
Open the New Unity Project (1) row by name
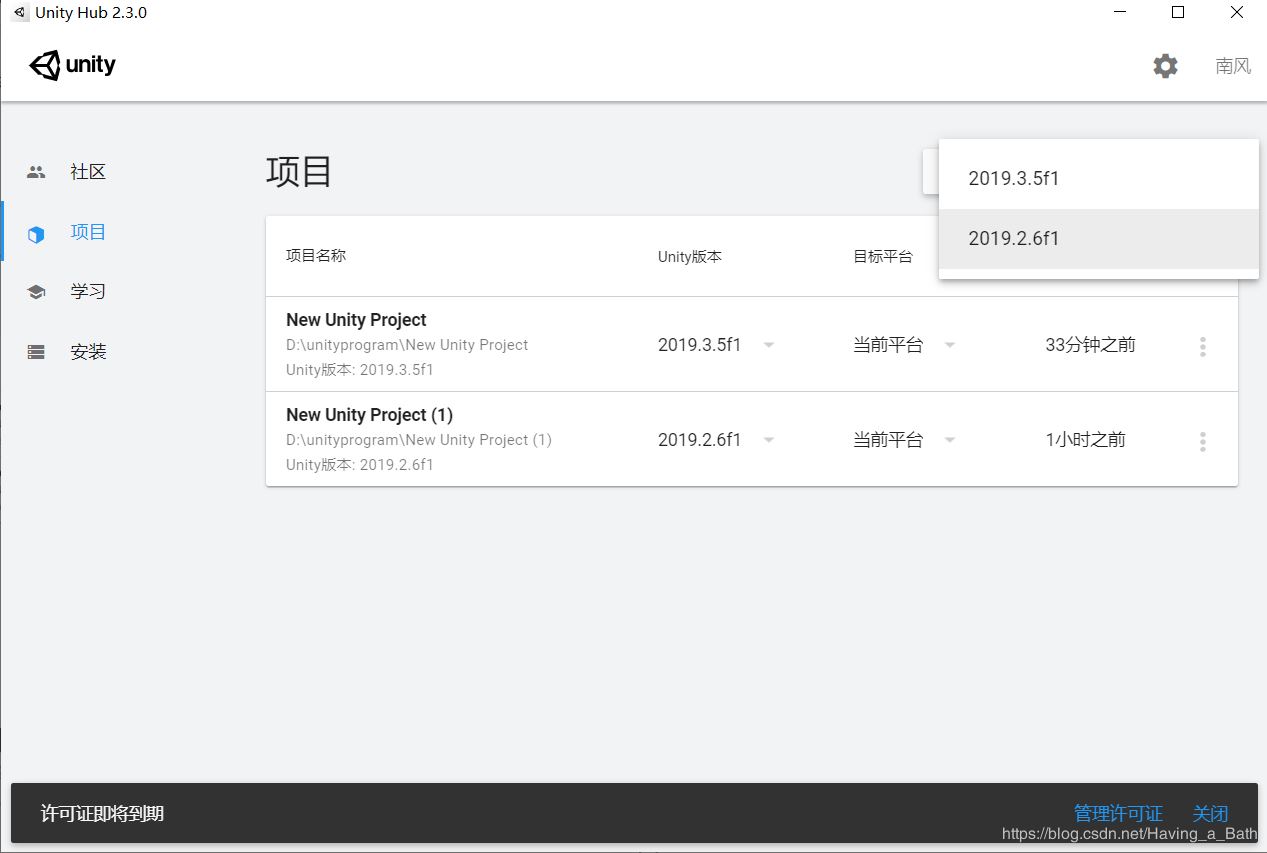click(369, 415)
